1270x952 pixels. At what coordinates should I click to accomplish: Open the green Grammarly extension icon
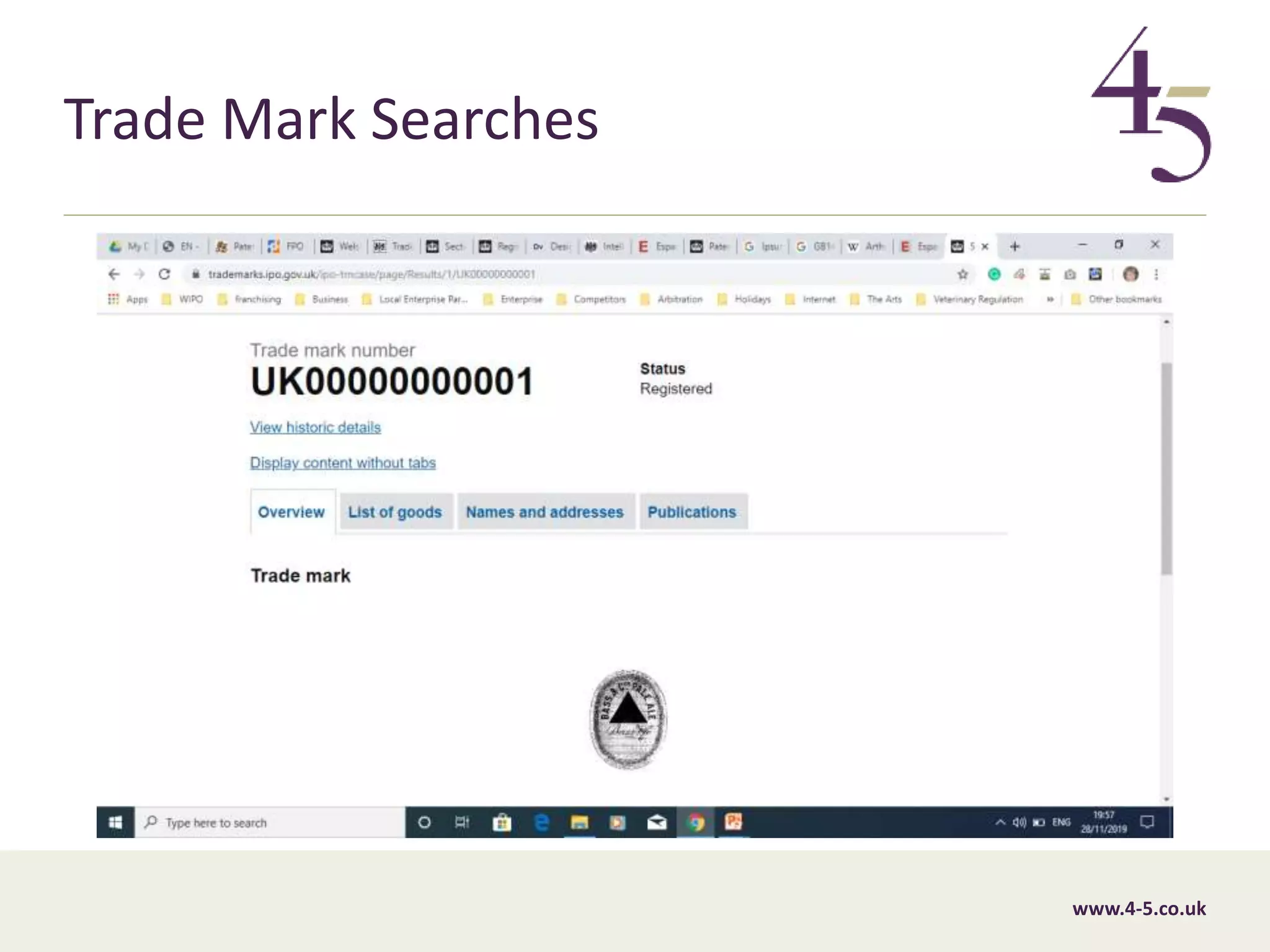click(x=994, y=274)
